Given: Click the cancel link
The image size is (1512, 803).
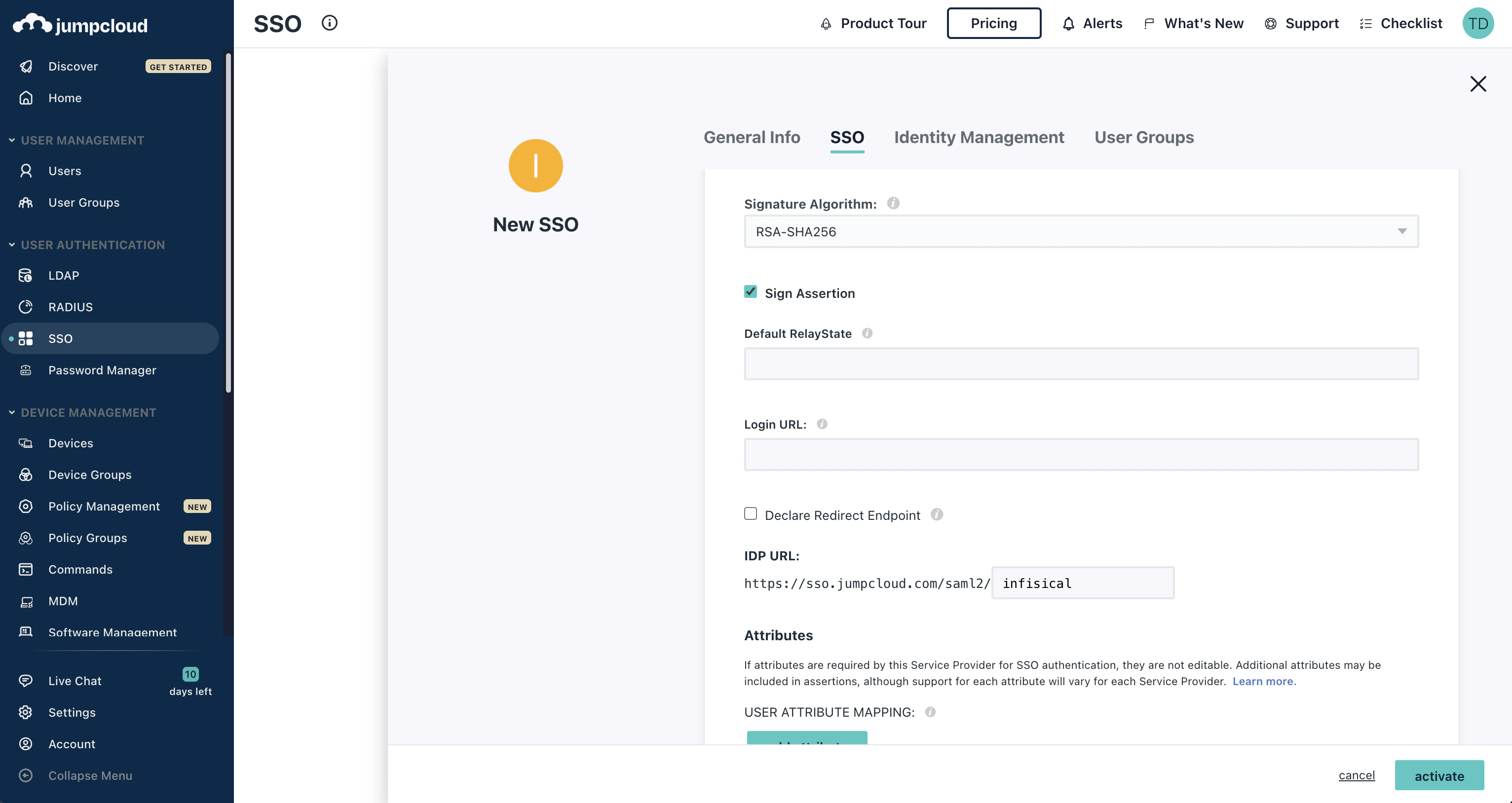Looking at the screenshot, I should tap(1357, 775).
